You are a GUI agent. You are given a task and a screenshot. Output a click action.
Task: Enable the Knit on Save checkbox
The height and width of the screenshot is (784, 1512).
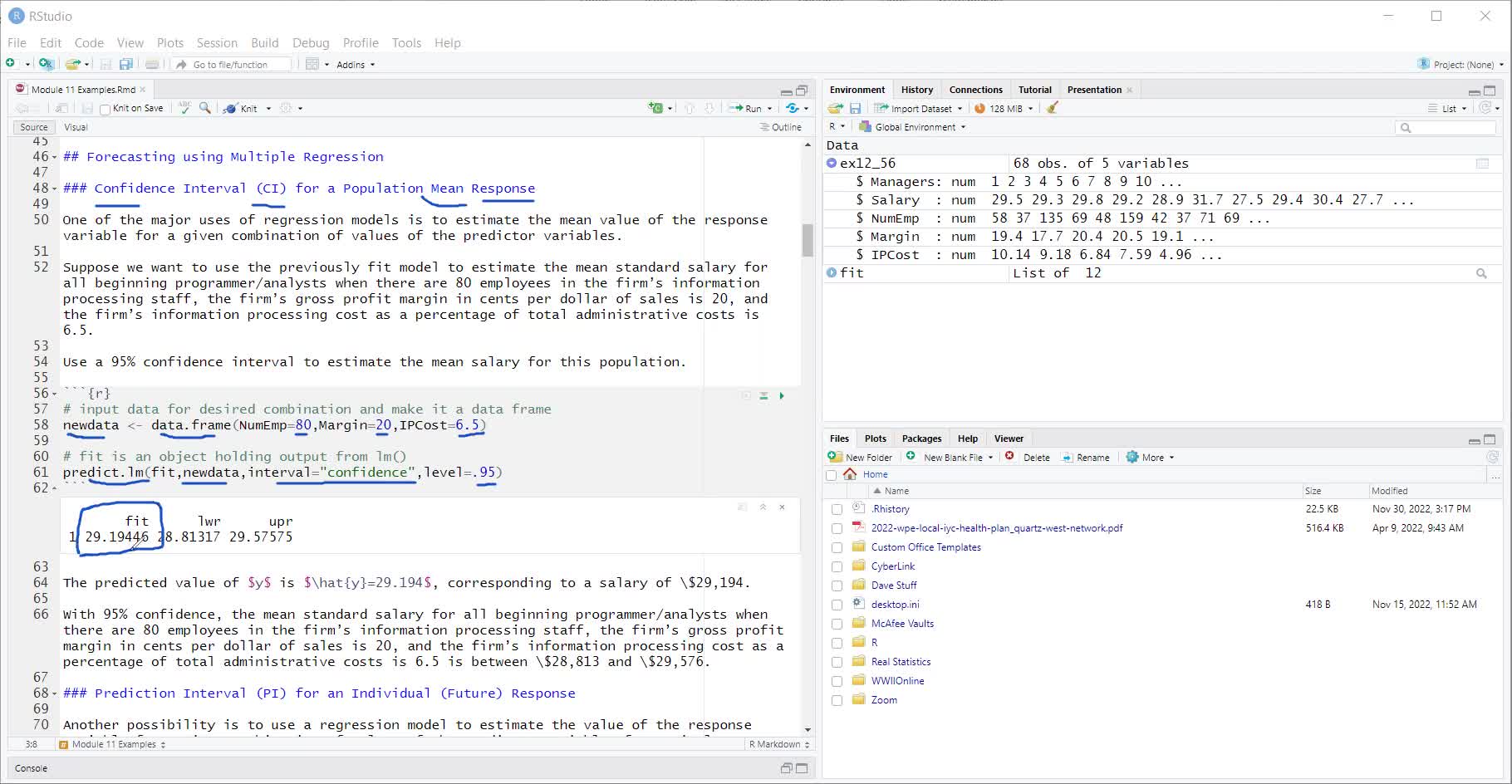tap(106, 109)
